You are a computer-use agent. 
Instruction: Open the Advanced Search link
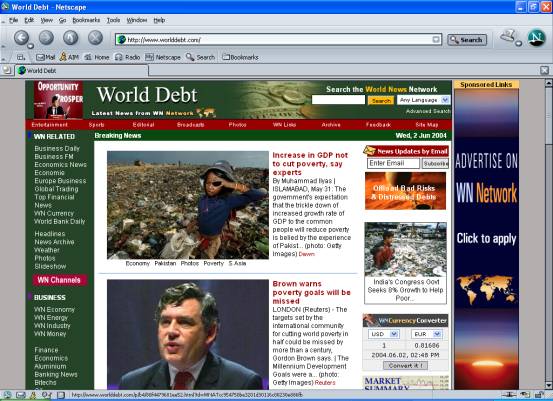click(428, 111)
